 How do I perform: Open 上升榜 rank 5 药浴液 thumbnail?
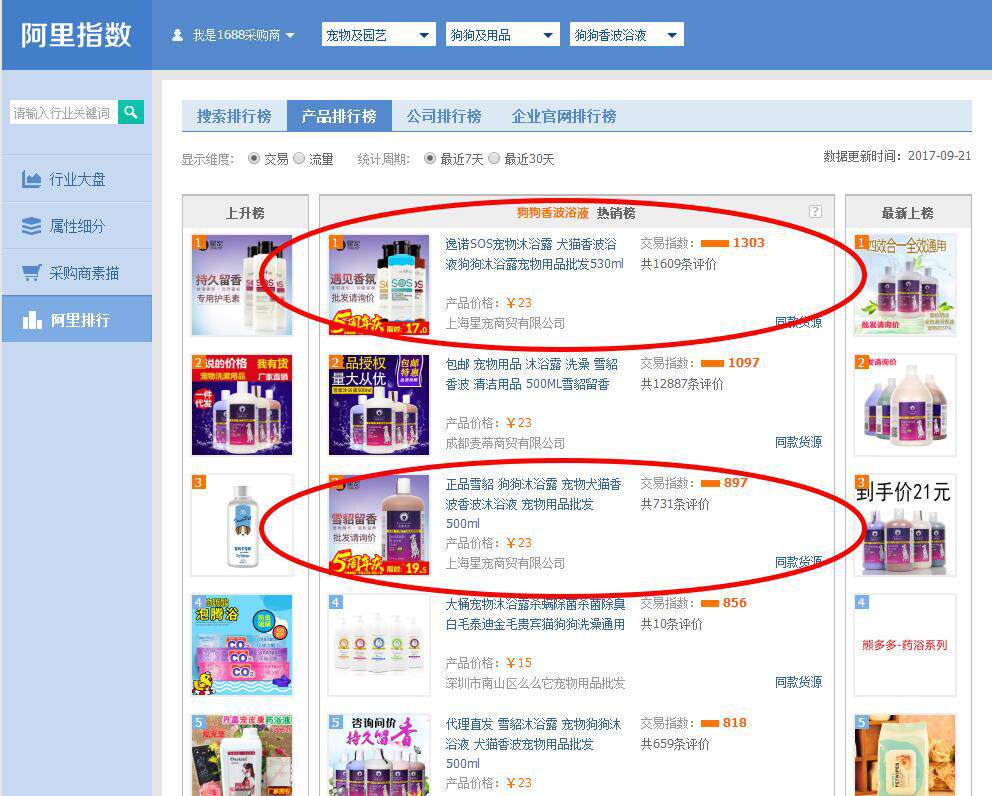(x=242, y=755)
